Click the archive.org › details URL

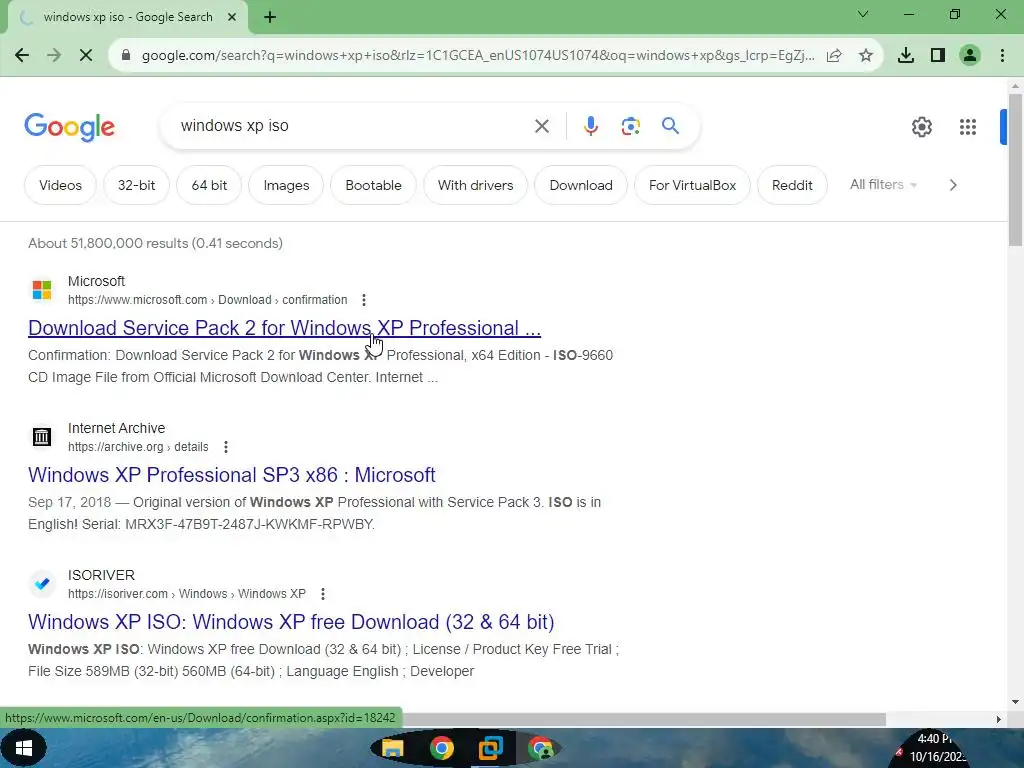click(x=138, y=447)
